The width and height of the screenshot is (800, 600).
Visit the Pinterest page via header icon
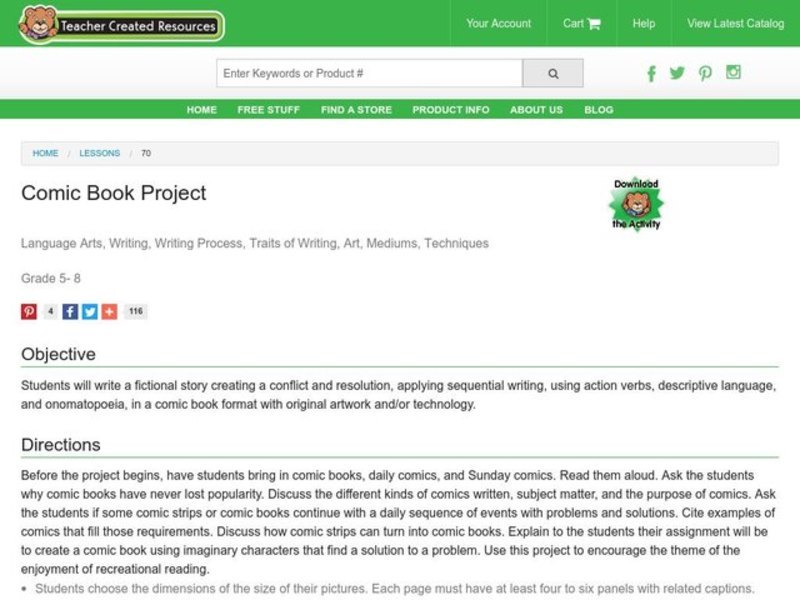[705, 73]
